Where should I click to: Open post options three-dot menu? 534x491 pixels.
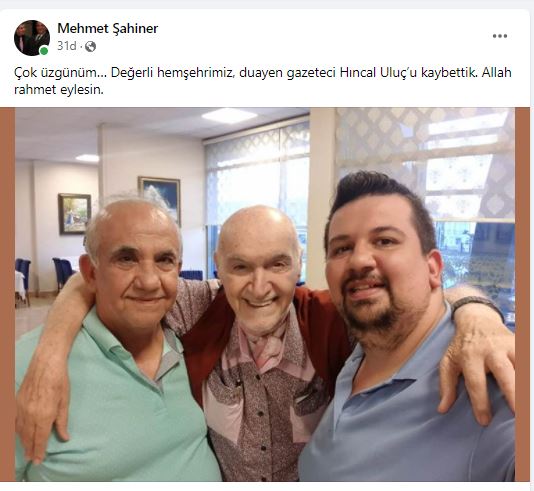(x=500, y=36)
